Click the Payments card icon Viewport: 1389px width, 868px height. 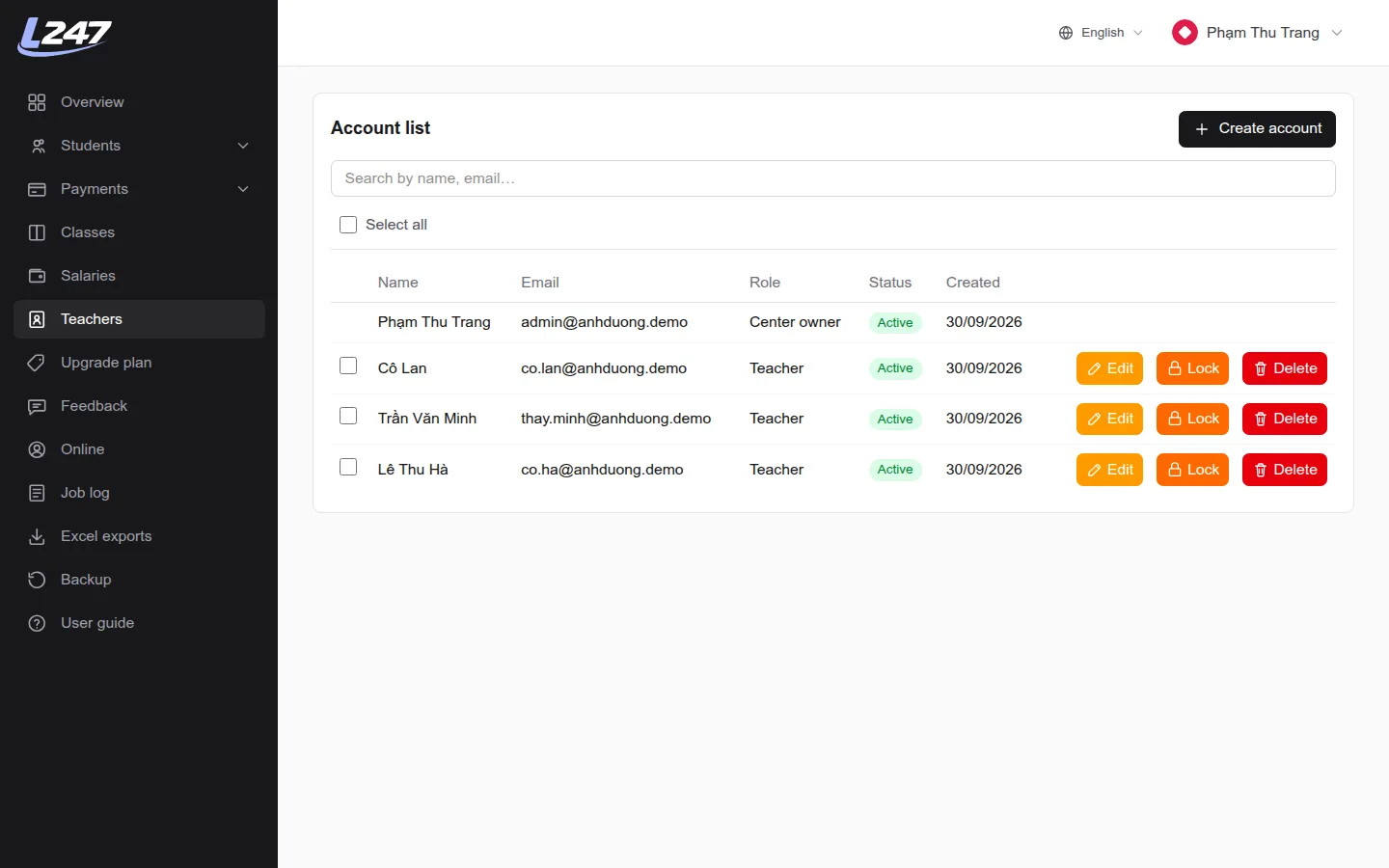[x=37, y=189]
